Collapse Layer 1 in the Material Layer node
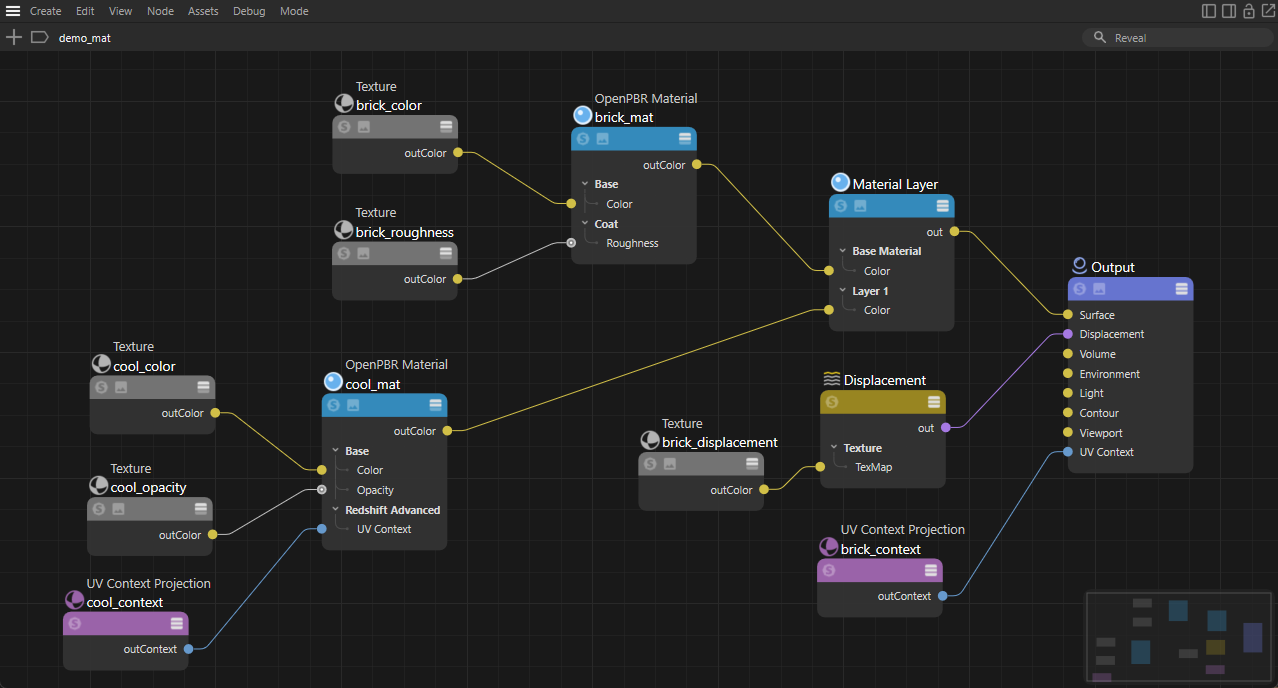This screenshot has height=688, width=1278. pos(843,291)
